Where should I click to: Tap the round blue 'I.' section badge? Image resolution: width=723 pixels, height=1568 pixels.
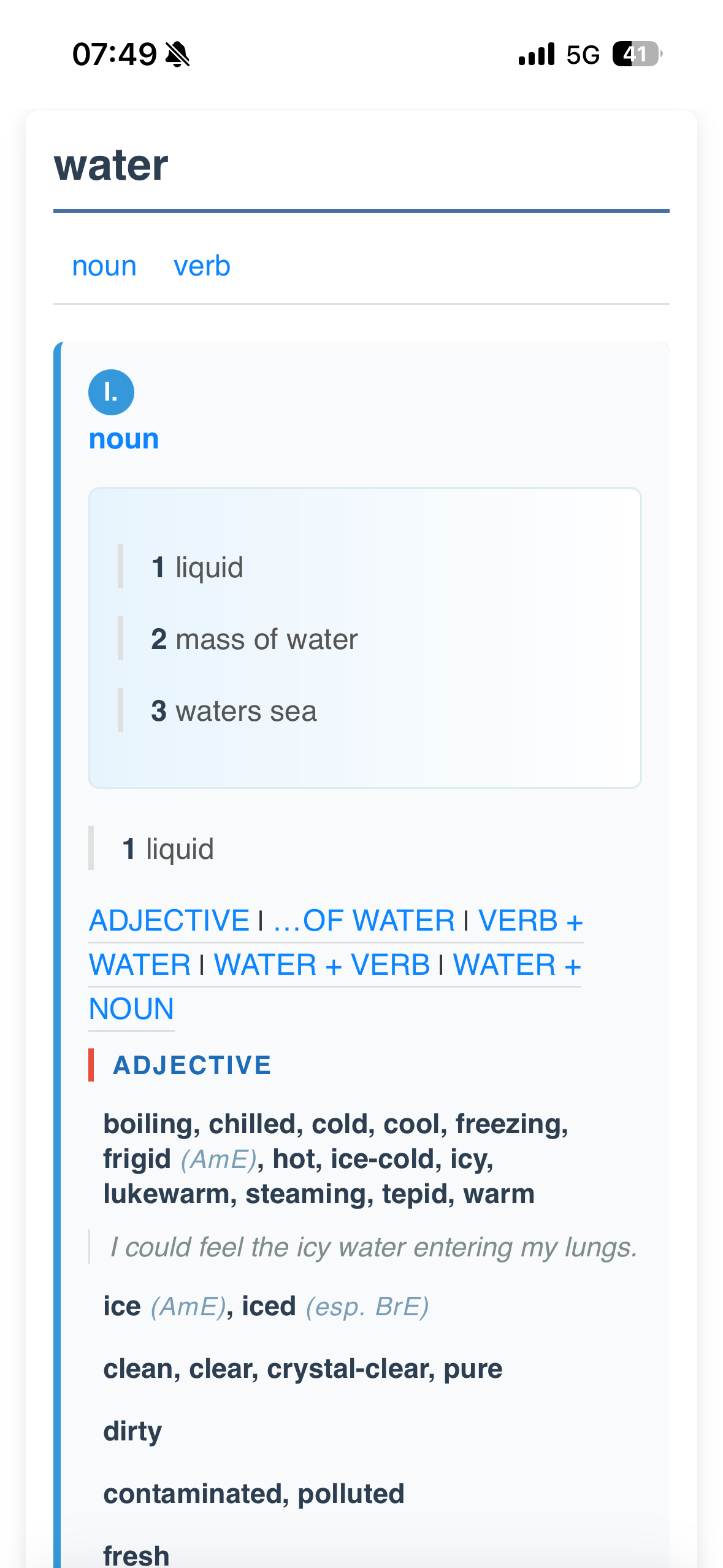point(111,392)
